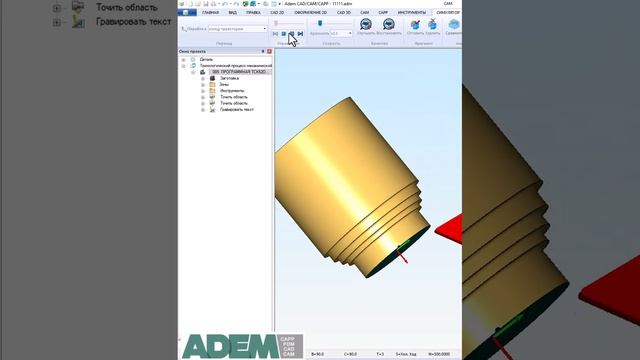Click the simulation speed slider handle
Viewport: 640px width, 360px height.
(320, 24)
